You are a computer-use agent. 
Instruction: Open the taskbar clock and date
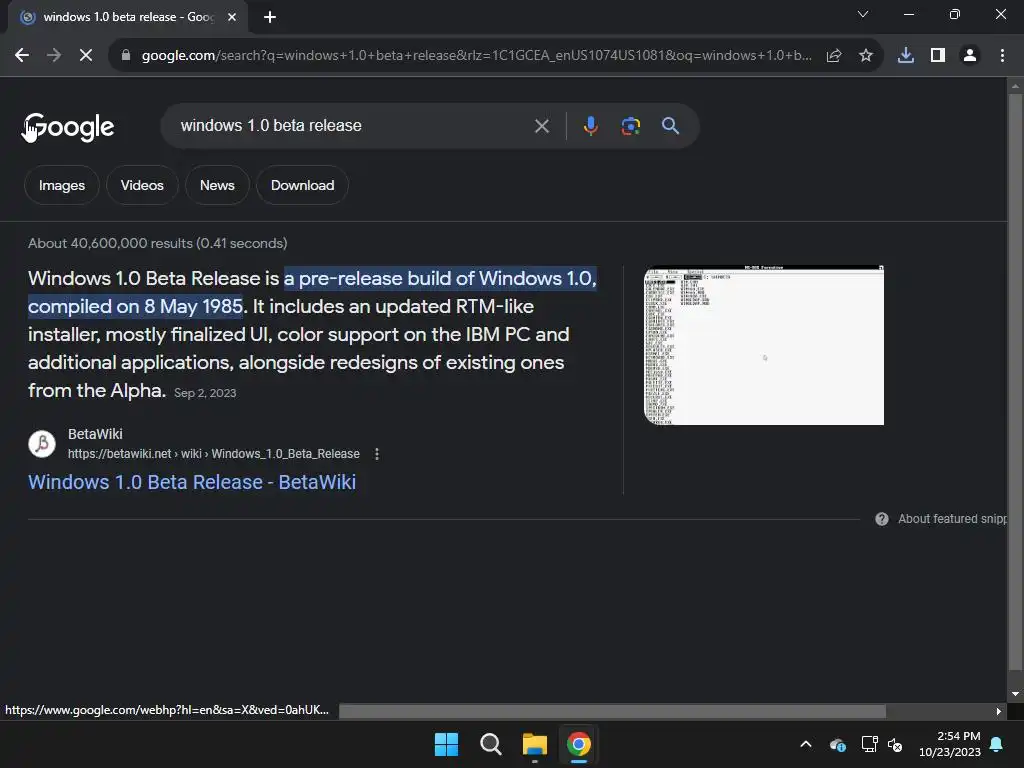950,744
